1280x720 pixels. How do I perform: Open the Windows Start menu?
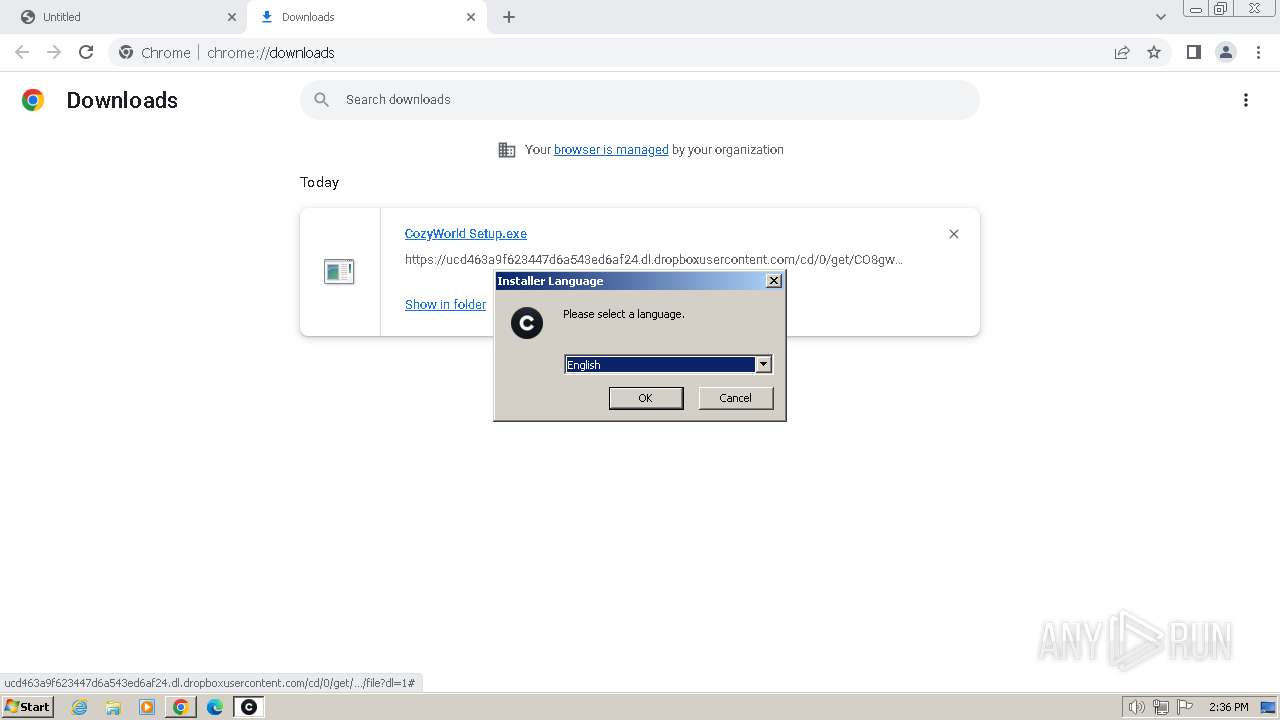(x=28, y=707)
